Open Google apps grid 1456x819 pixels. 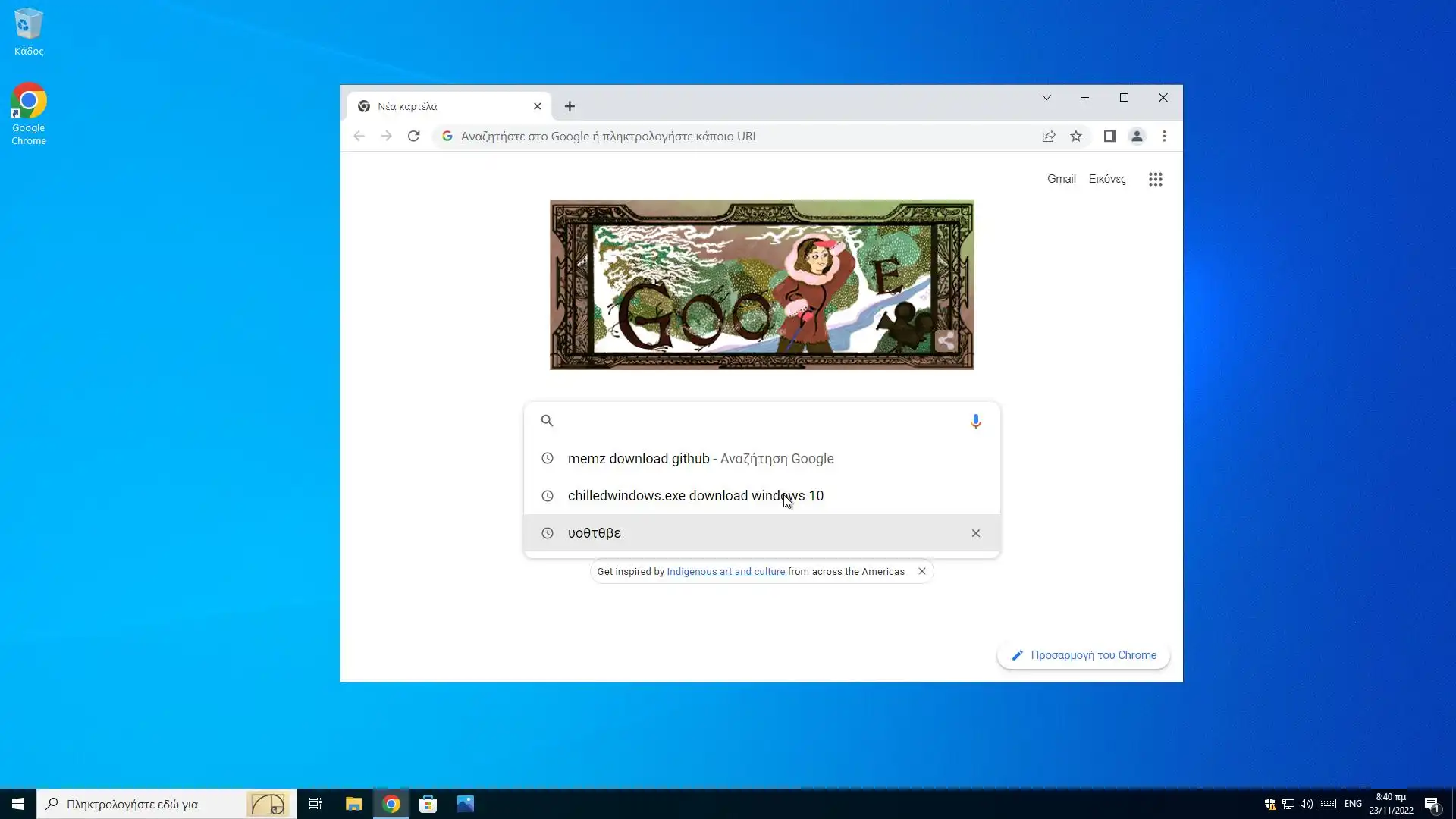[x=1155, y=180]
